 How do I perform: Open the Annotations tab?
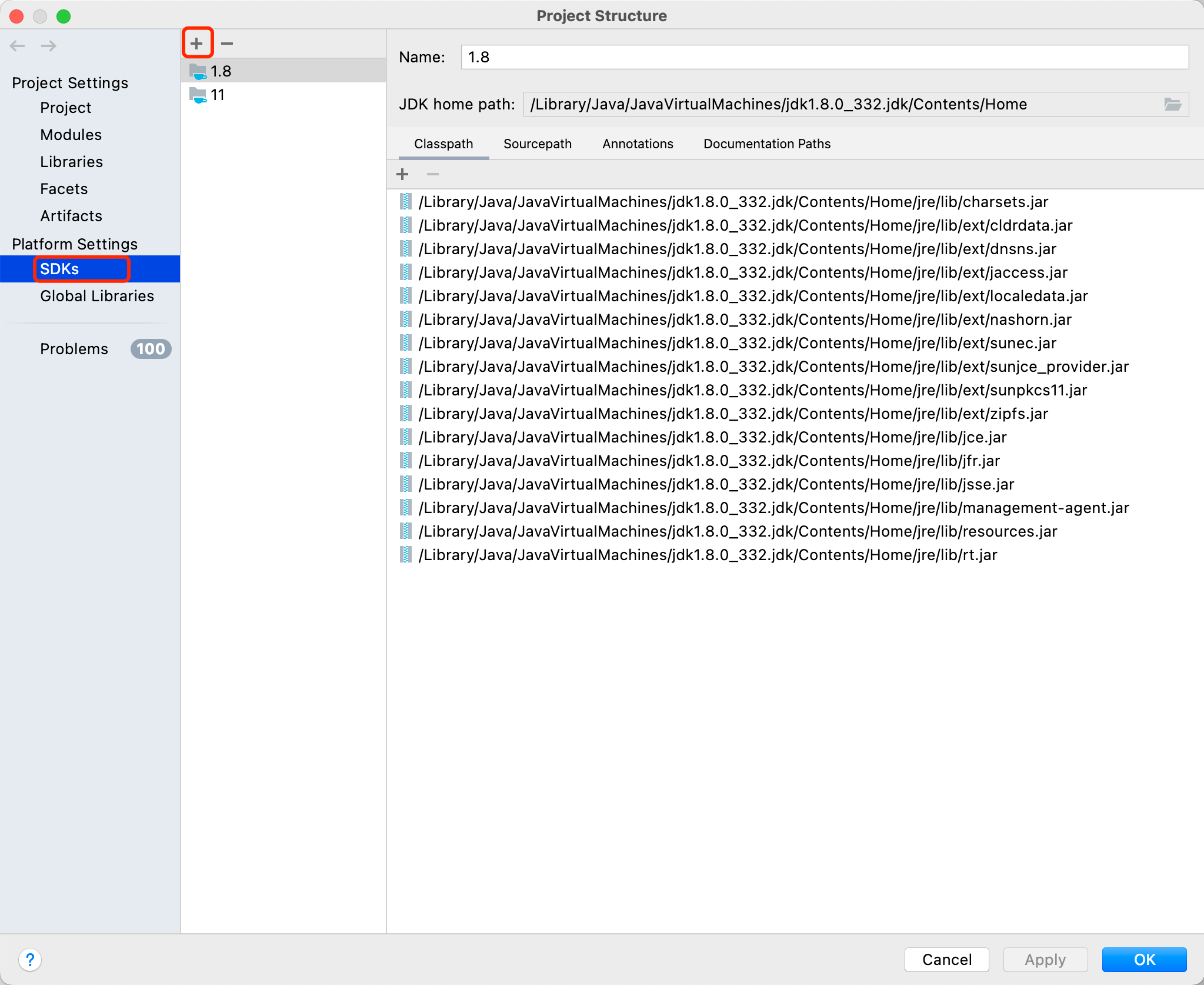click(638, 144)
